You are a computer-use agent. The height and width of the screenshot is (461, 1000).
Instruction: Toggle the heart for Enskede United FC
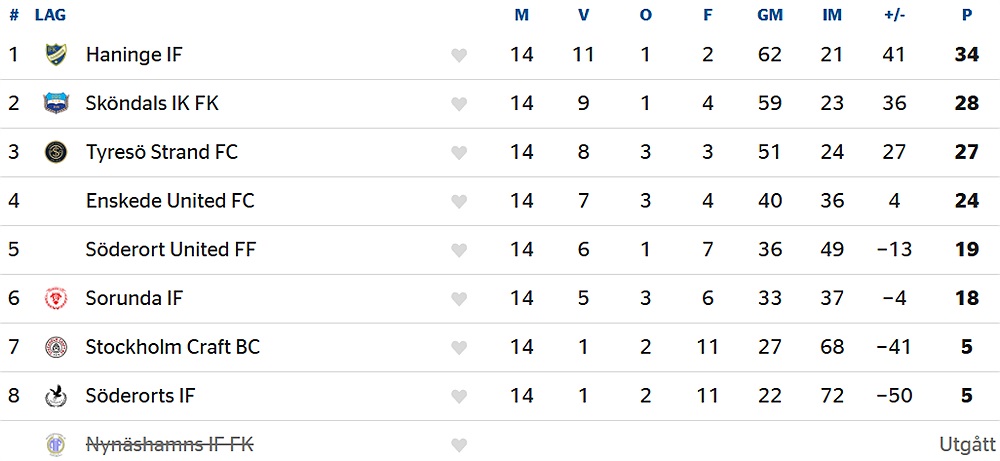click(x=459, y=201)
